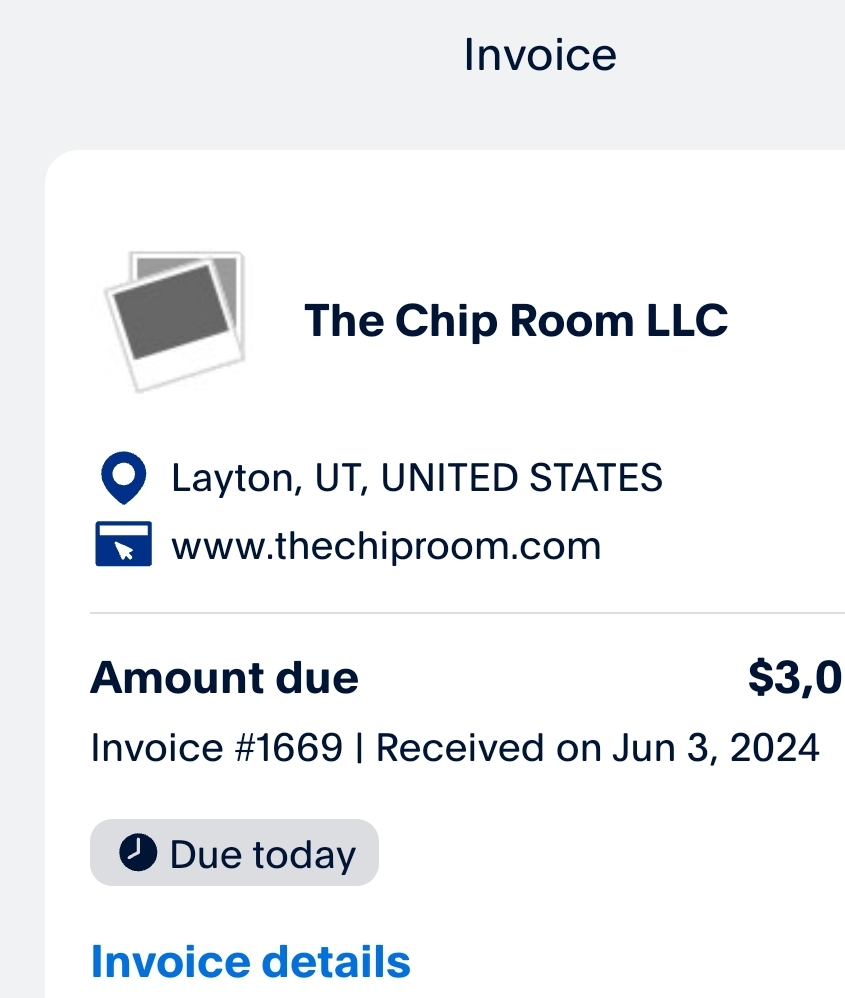Click the blue location pin icon
Screen dimensions: 845x998
(124, 478)
